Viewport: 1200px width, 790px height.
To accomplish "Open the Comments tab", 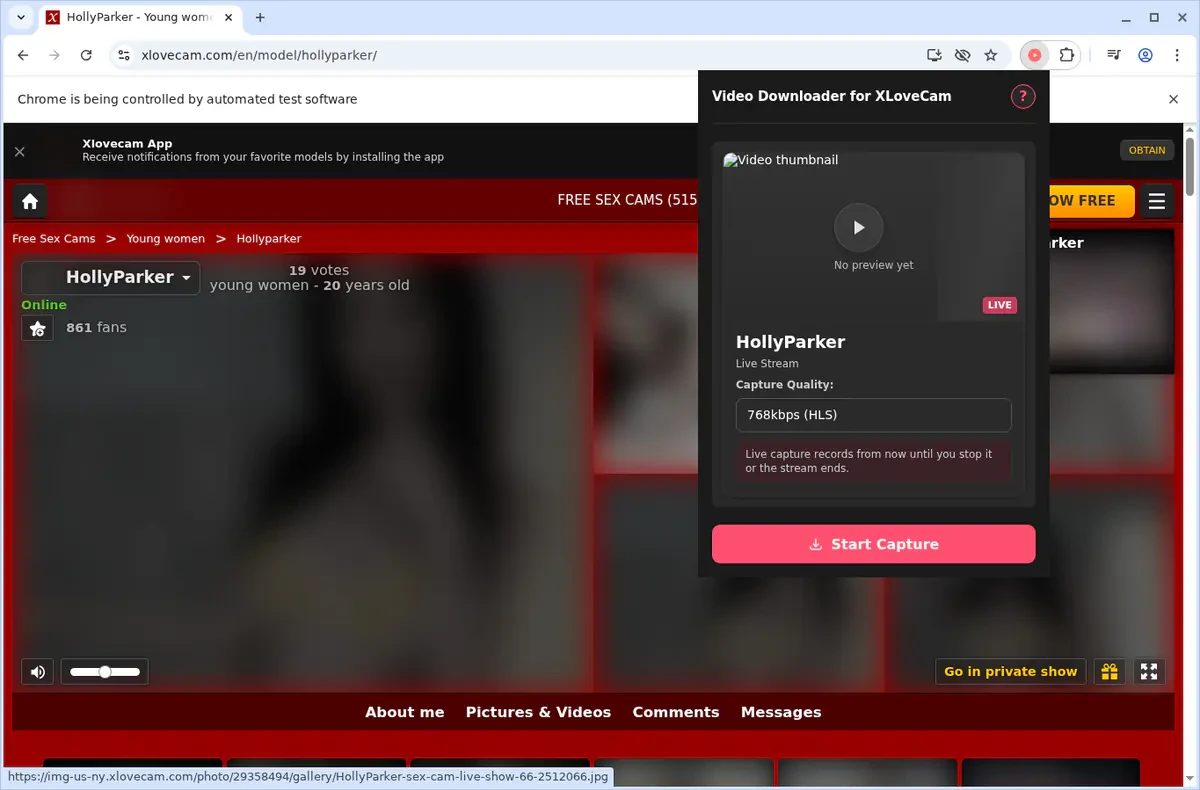I will tap(676, 712).
